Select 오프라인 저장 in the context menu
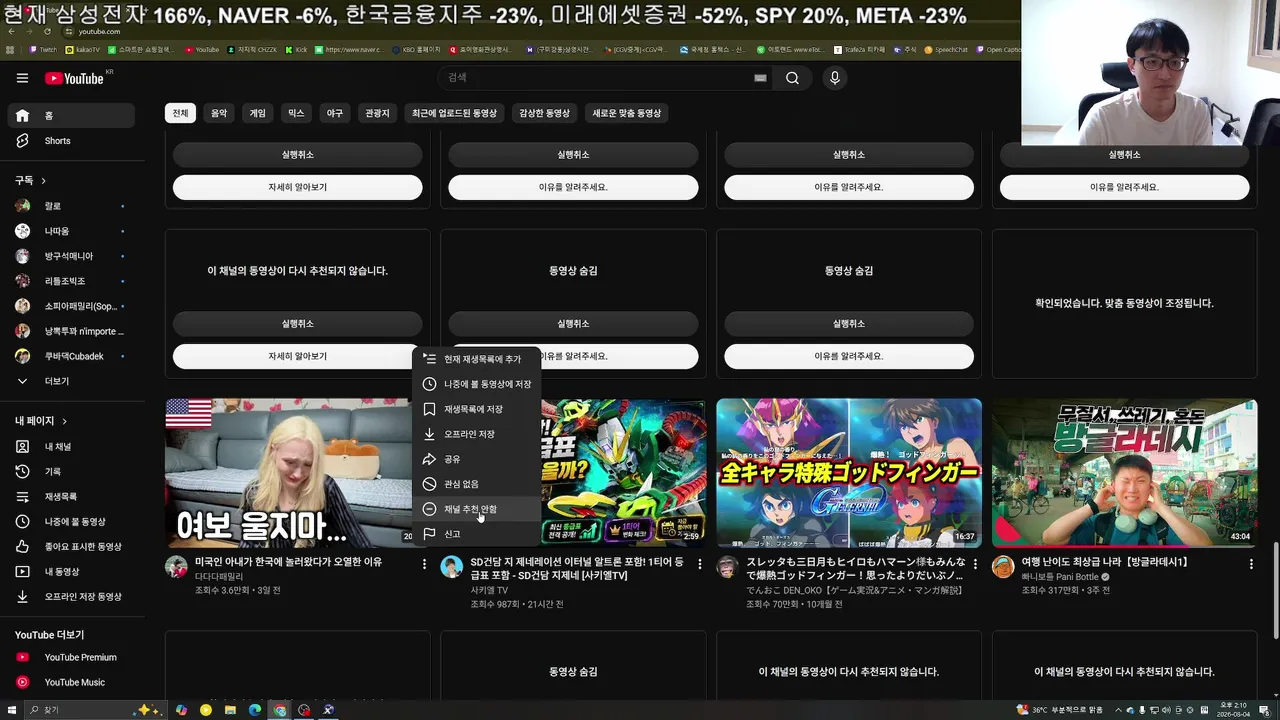The height and width of the screenshot is (720, 1280). (x=477, y=434)
